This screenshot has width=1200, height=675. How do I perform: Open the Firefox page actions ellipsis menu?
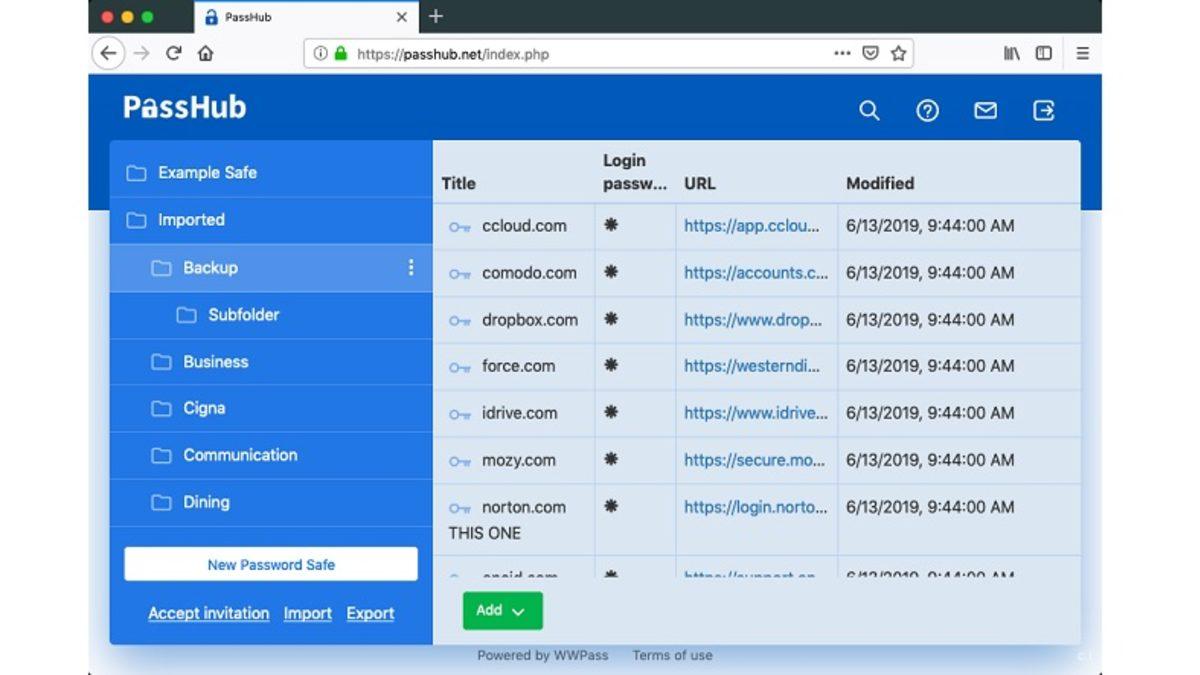pos(843,53)
